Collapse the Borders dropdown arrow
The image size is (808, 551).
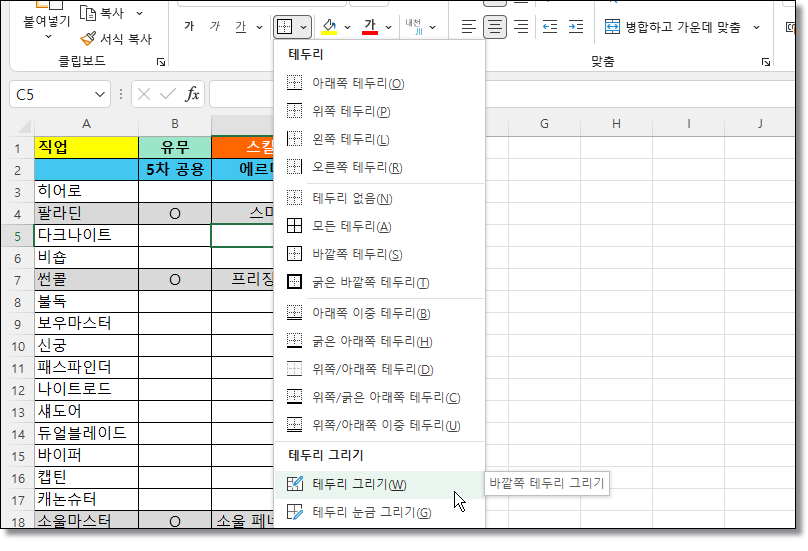[x=304, y=27]
